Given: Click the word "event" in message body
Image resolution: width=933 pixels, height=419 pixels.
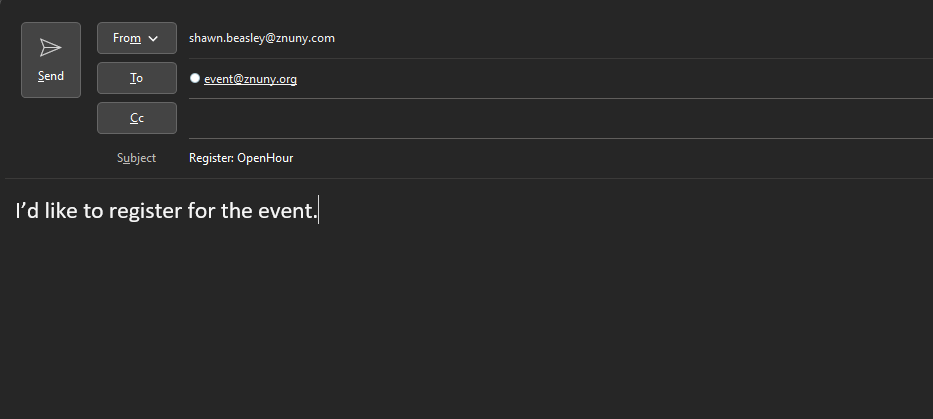Looking at the screenshot, I should [287, 212].
